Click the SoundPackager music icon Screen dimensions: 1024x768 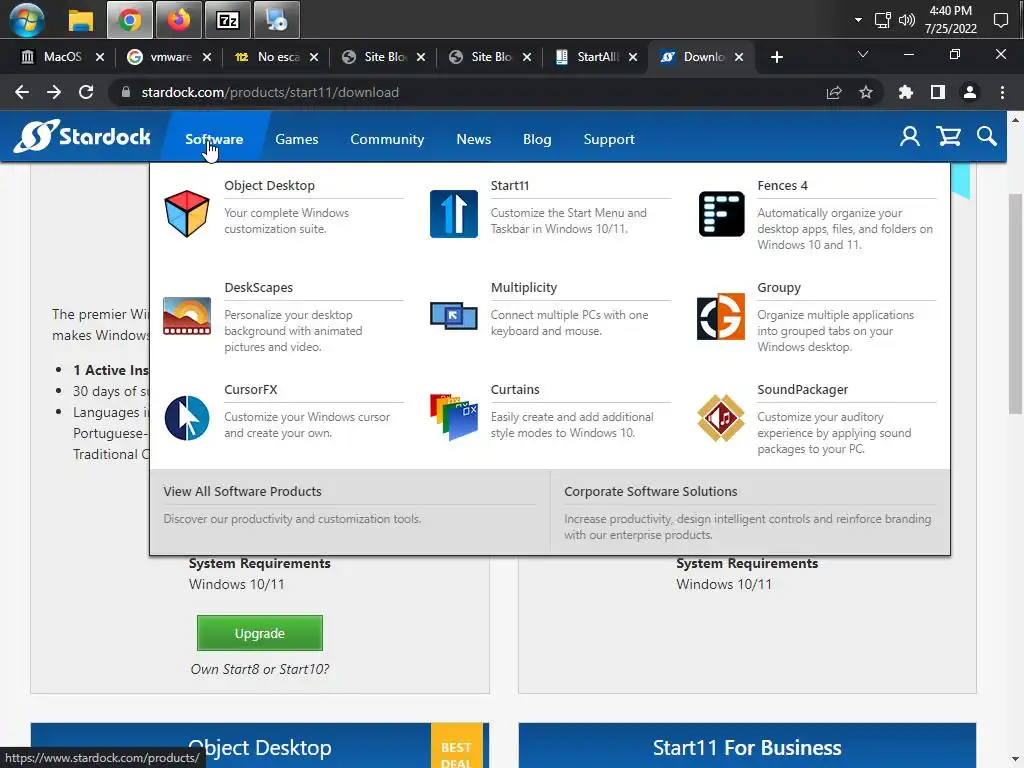(x=721, y=418)
